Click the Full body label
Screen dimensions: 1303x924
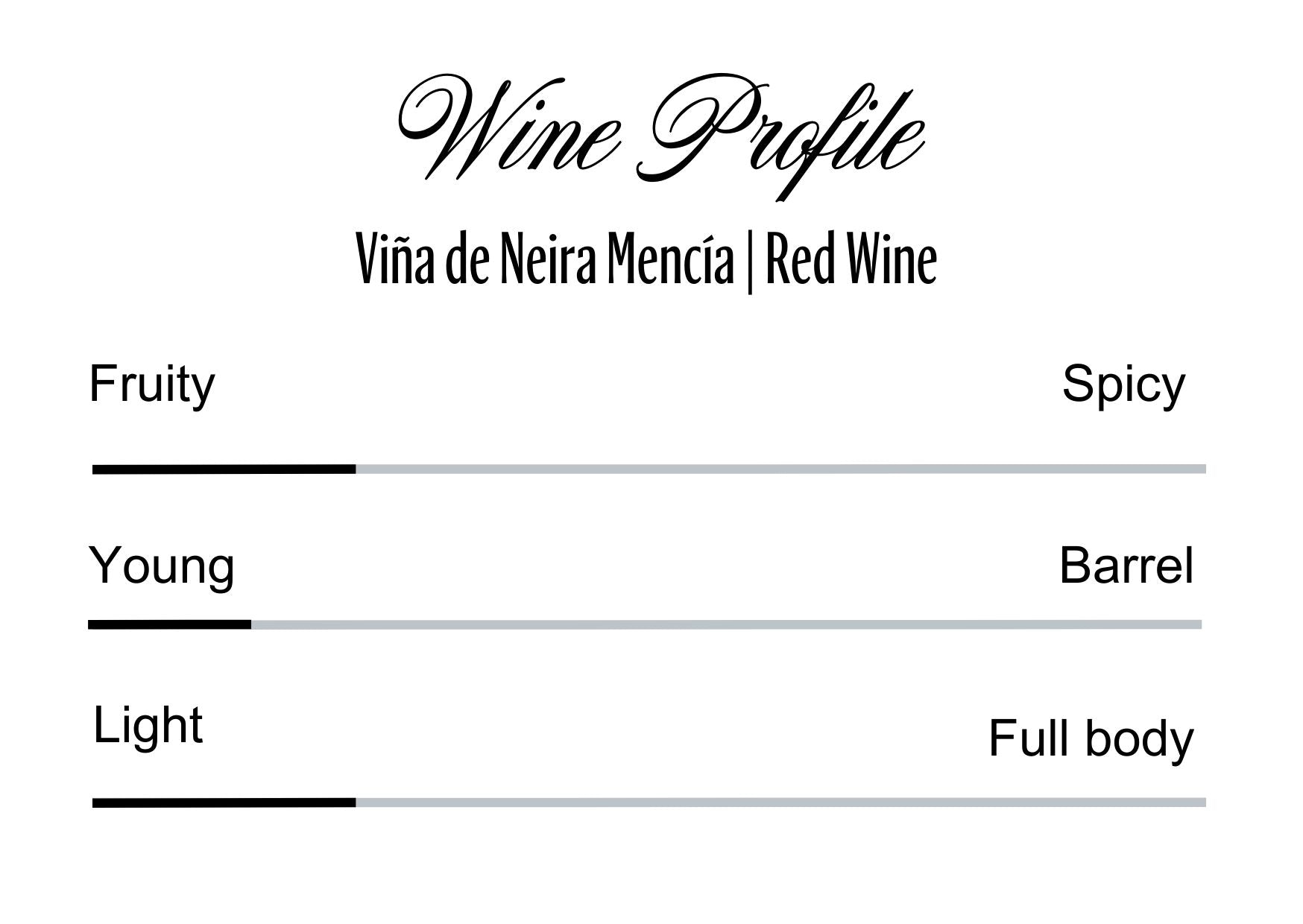(1091, 738)
